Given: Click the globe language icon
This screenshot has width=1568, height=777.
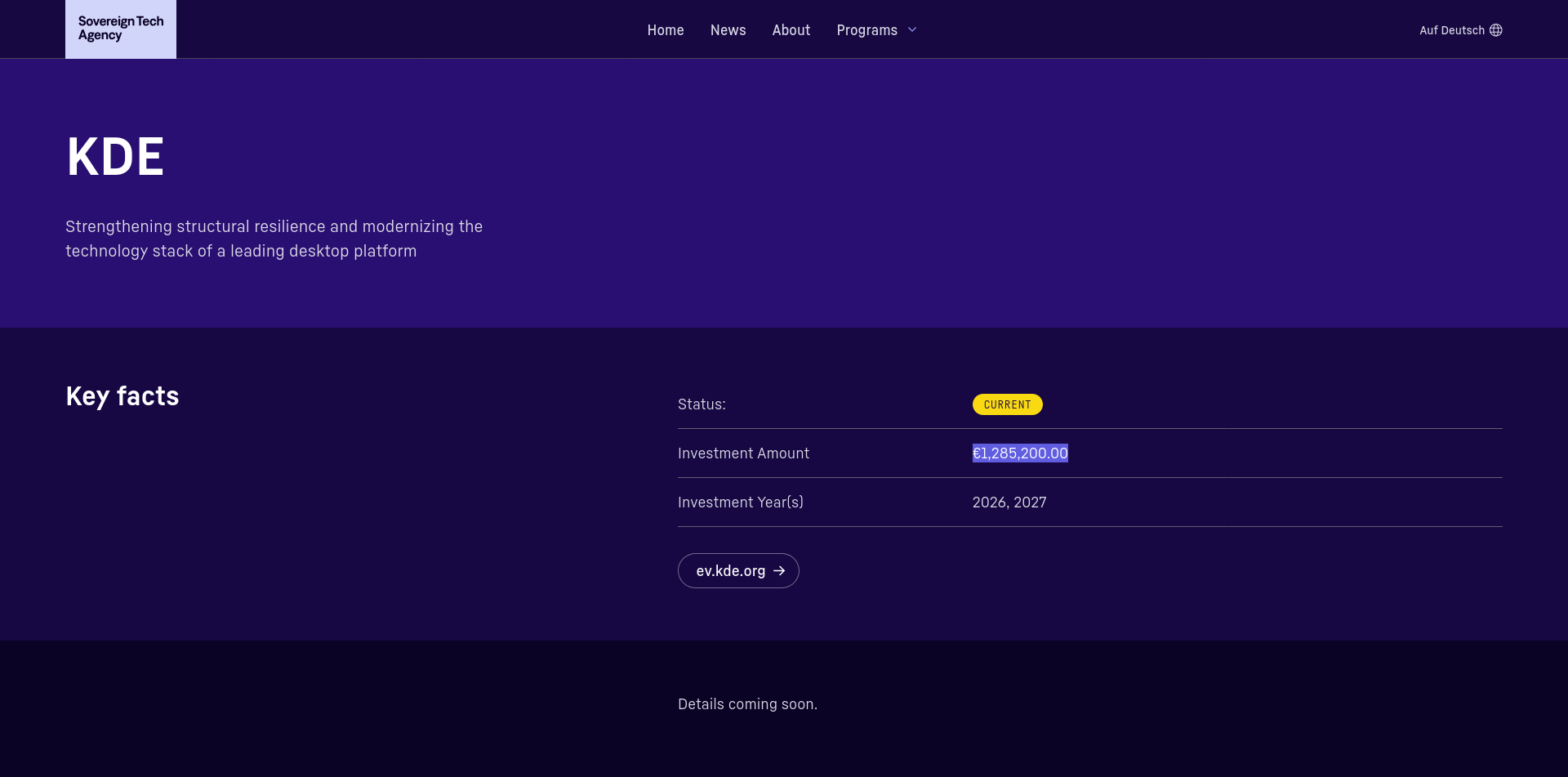Looking at the screenshot, I should [1496, 30].
